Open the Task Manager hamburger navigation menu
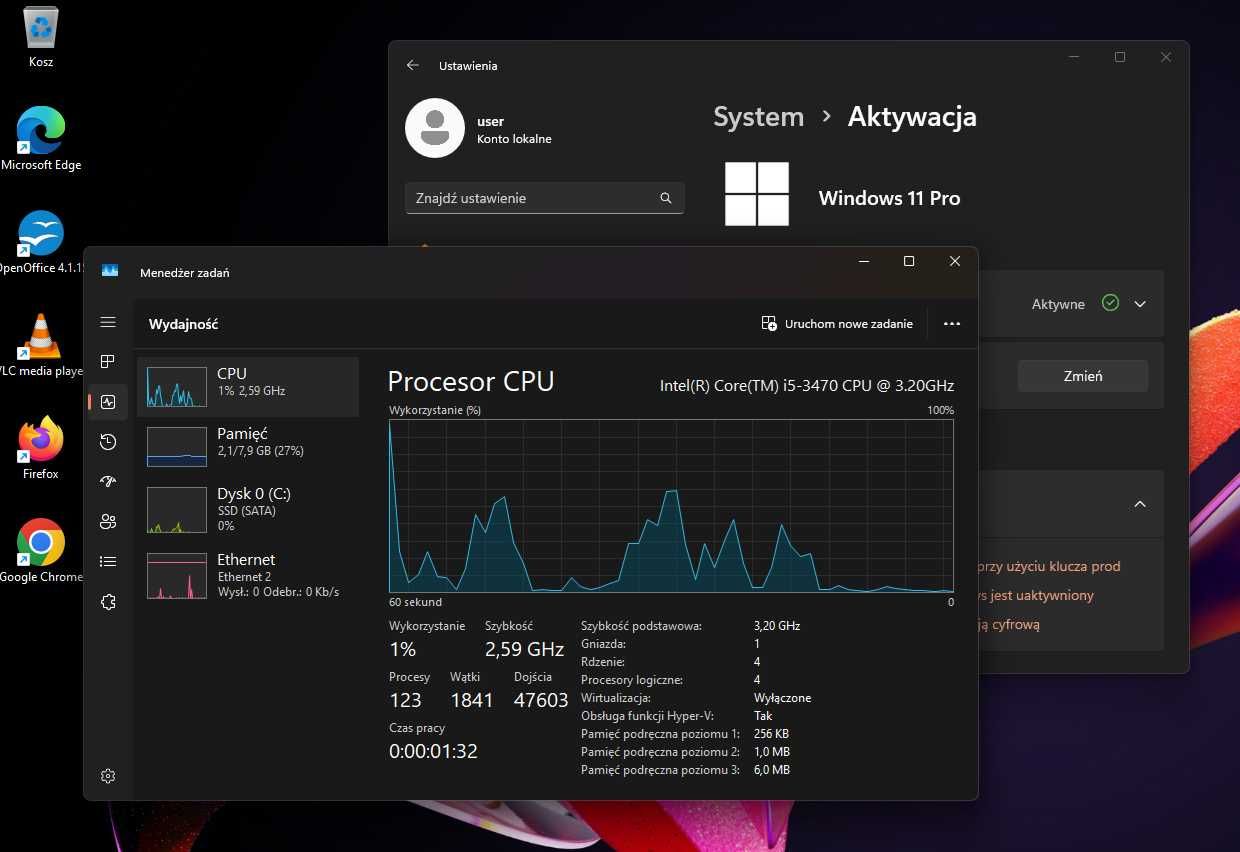1240x852 pixels. click(108, 322)
